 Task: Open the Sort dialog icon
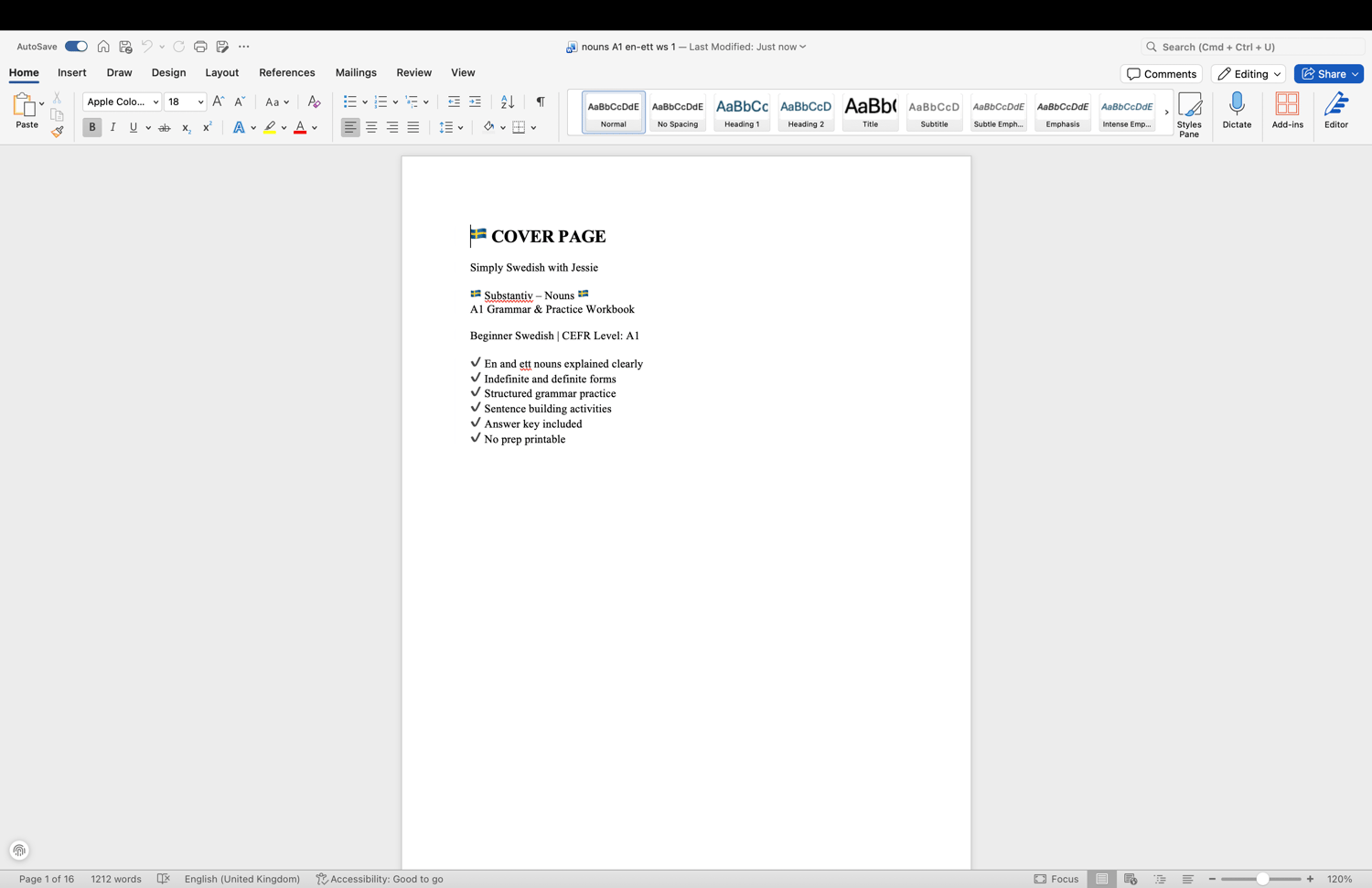tap(508, 102)
